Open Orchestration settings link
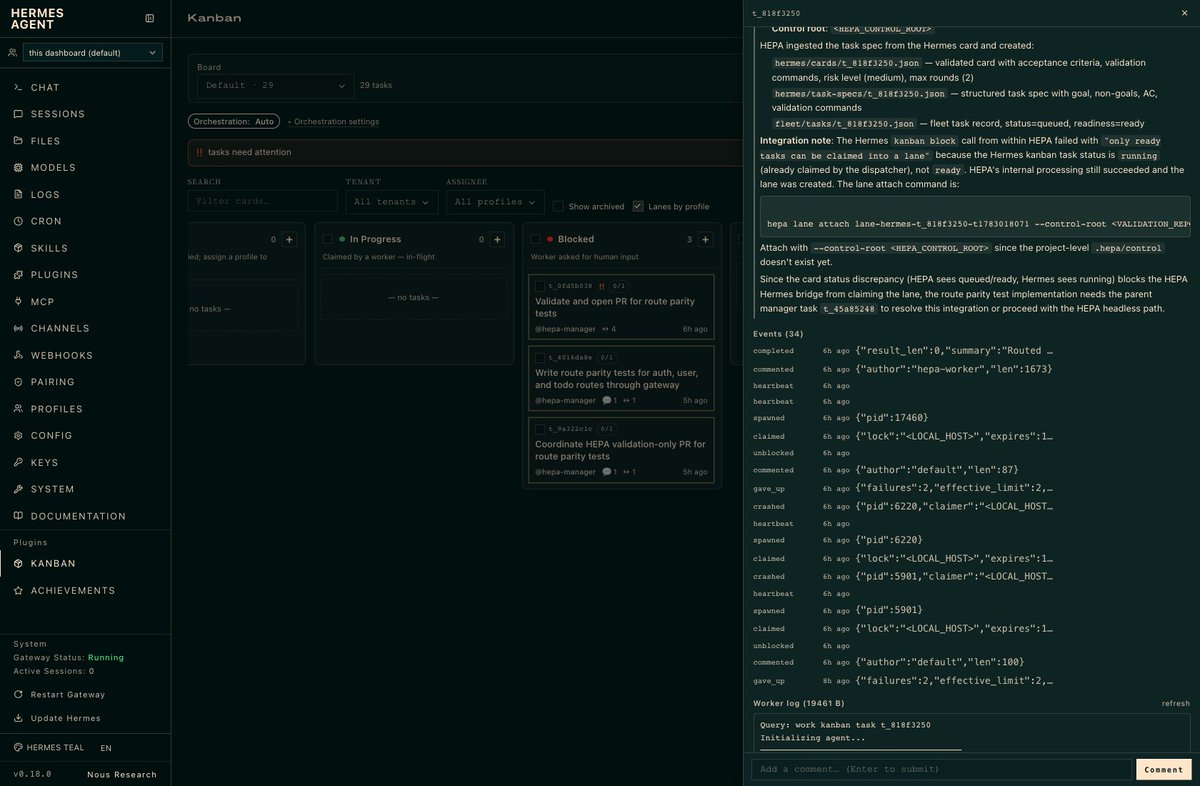1200x786 pixels. (x=336, y=122)
